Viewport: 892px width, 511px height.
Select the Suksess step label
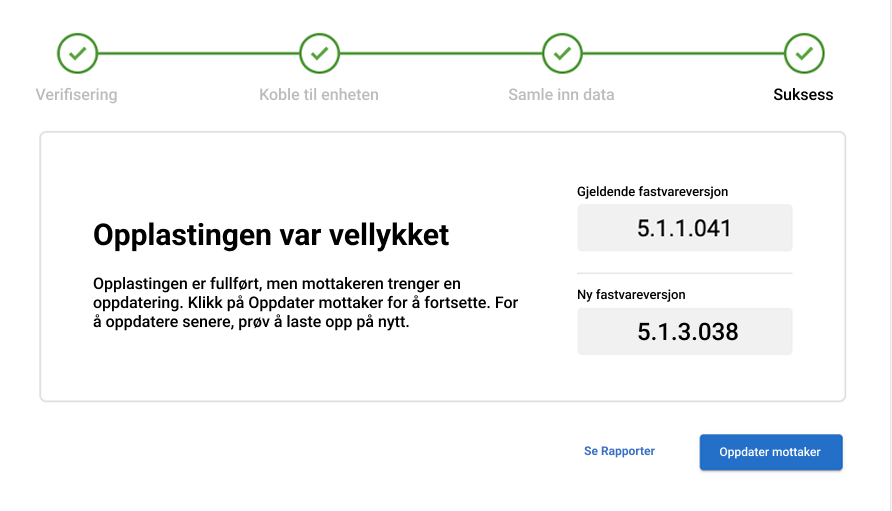tap(803, 95)
